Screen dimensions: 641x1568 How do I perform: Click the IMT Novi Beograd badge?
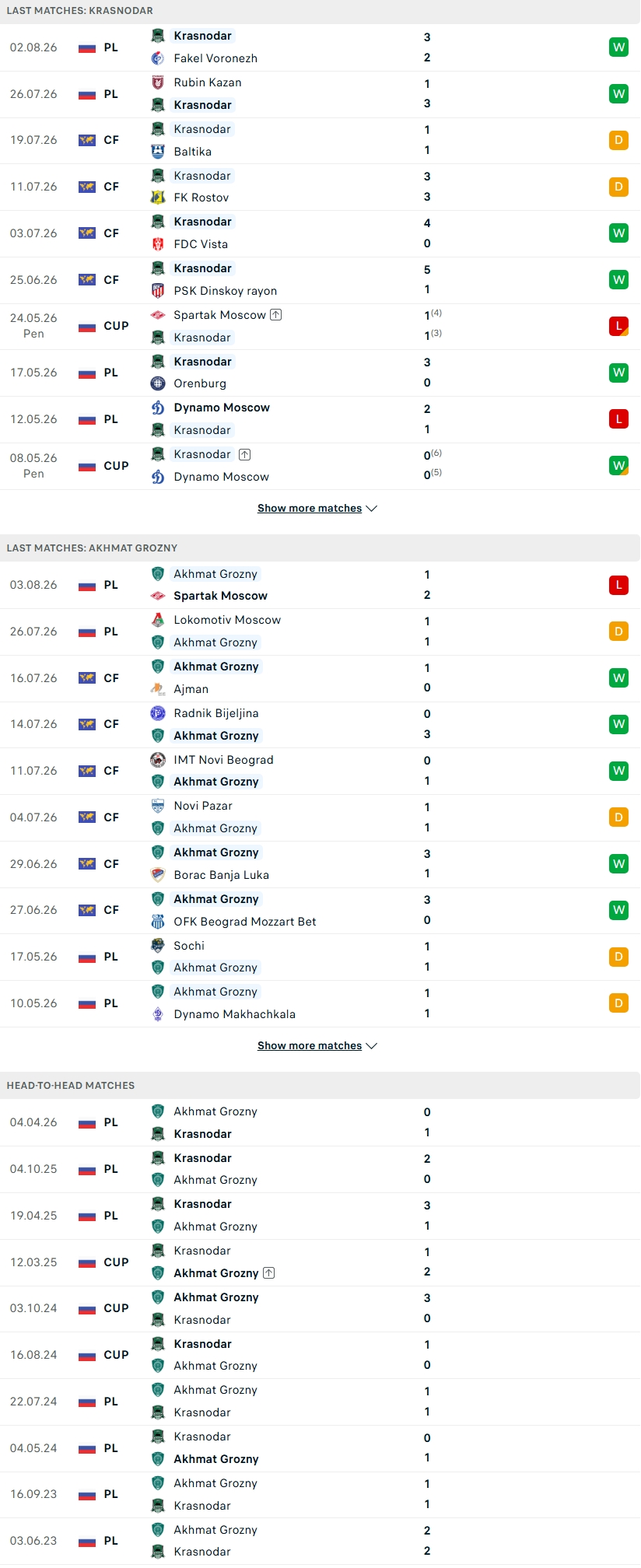(158, 760)
